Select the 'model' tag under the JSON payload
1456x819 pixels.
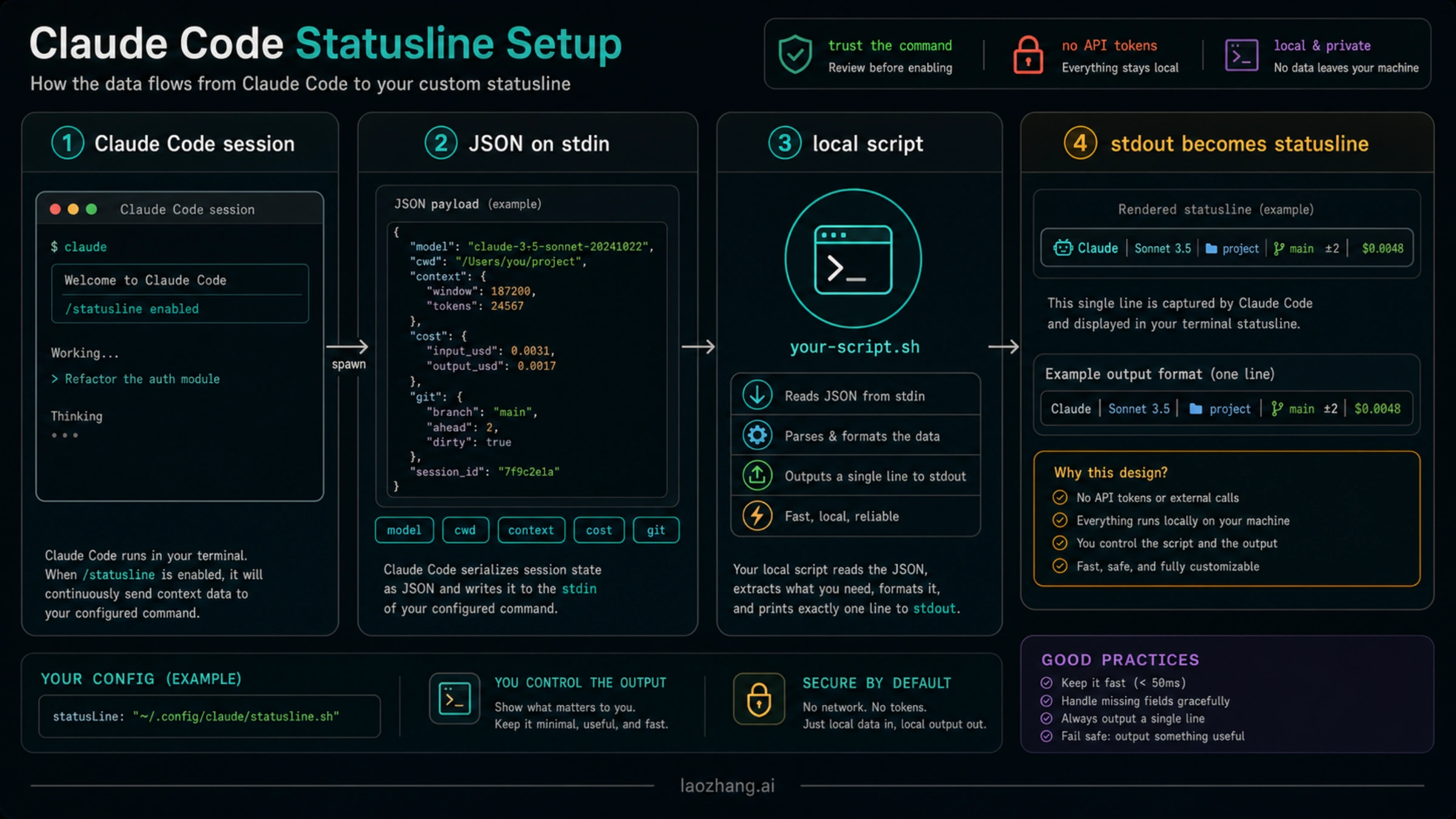(x=404, y=530)
